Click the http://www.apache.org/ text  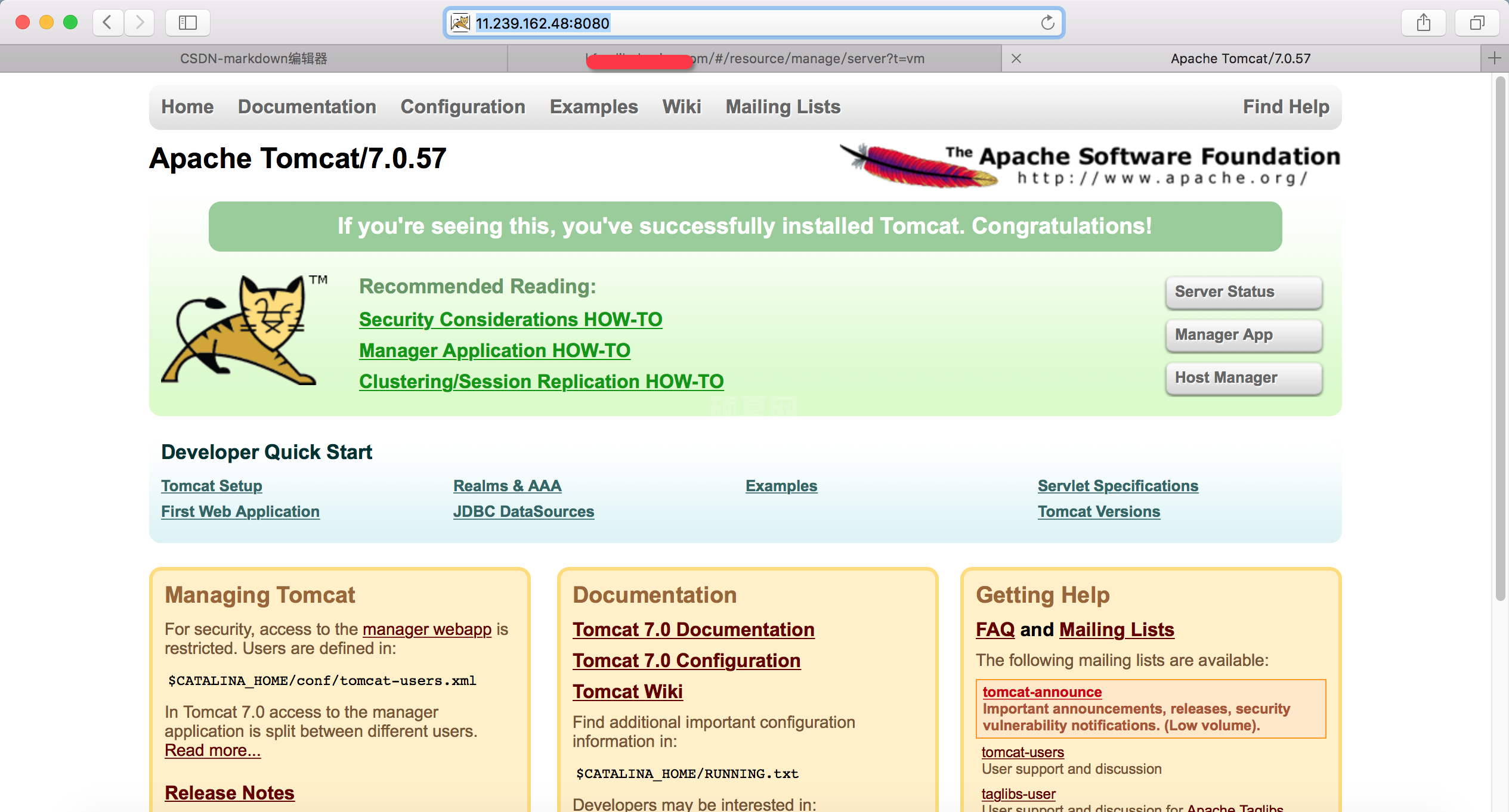coord(1162,178)
